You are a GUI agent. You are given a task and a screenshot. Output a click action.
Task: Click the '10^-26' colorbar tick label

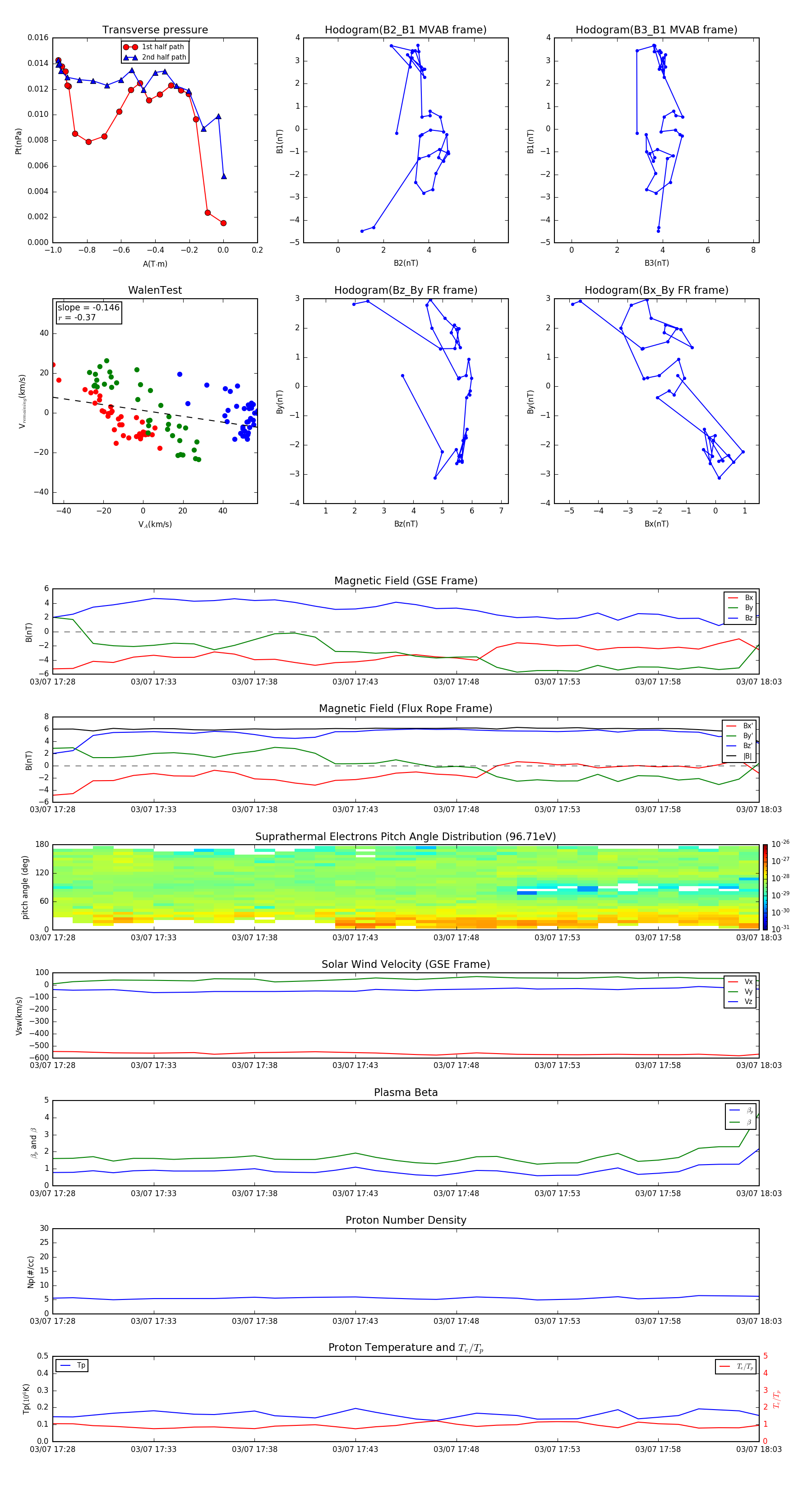pyautogui.click(x=780, y=844)
